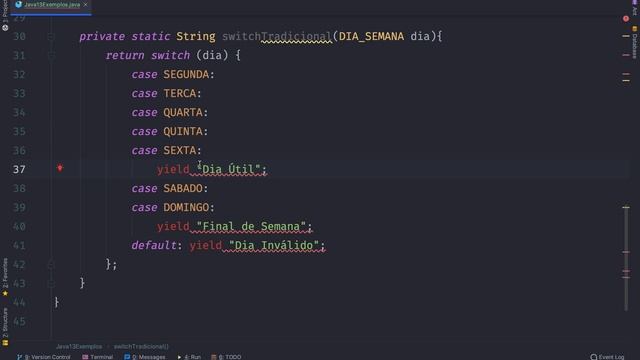Click the QUARTA case label
Screen dimensions: 640x360
(x=183, y=112)
